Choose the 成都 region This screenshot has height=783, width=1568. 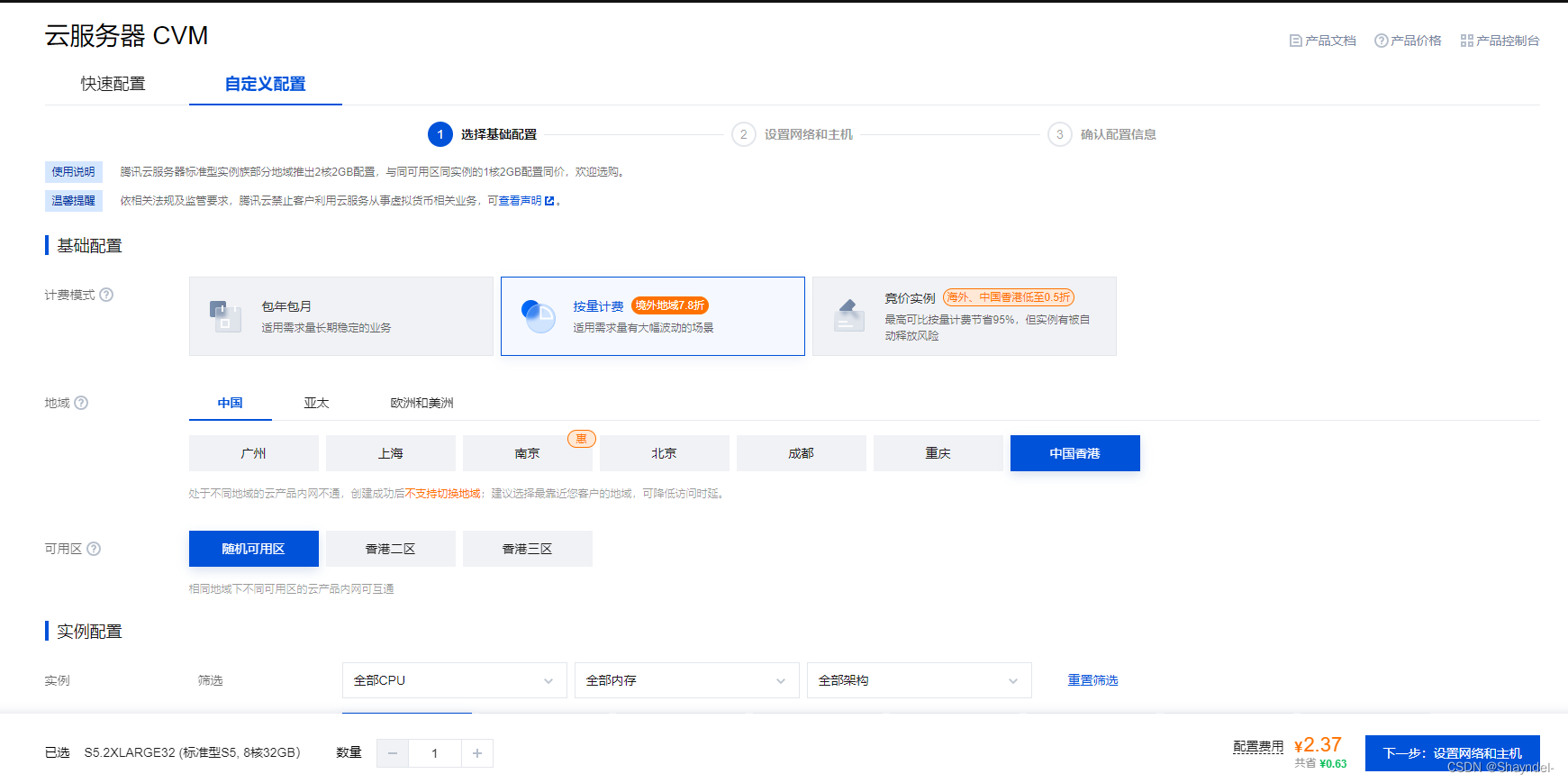(x=802, y=453)
